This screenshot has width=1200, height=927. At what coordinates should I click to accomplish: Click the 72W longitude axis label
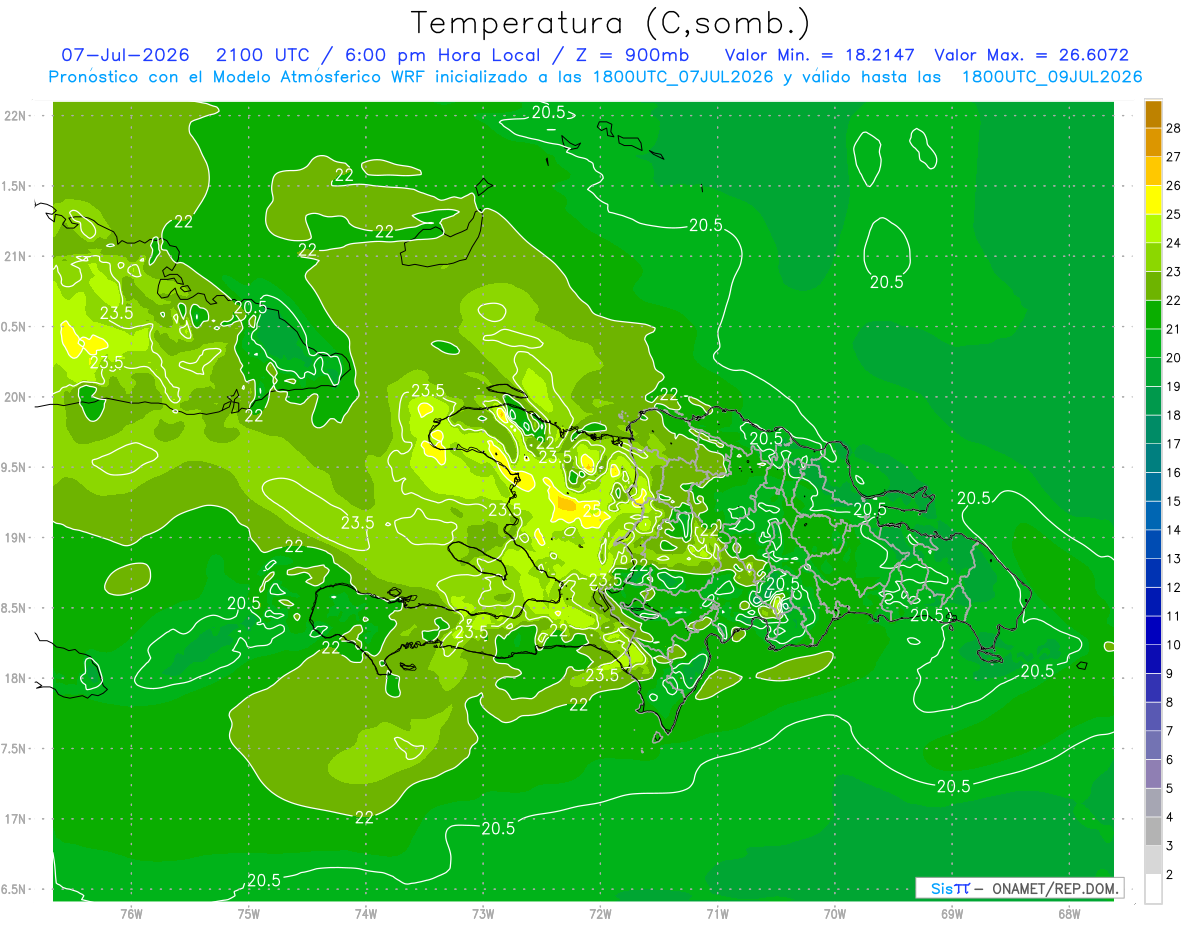[x=600, y=914]
